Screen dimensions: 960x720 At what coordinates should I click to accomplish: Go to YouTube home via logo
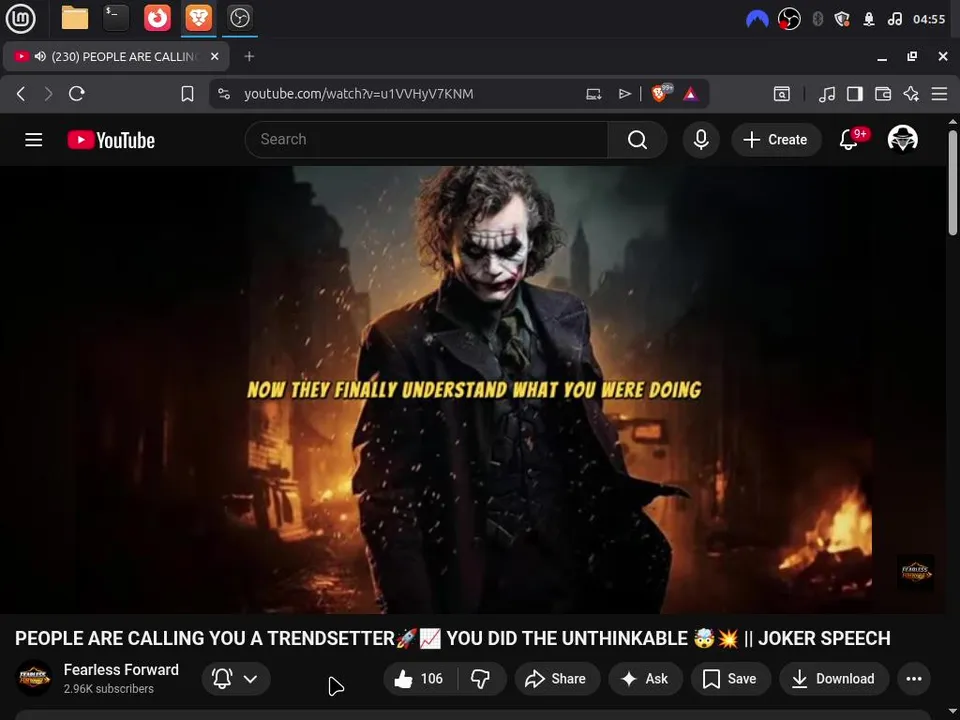pos(111,140)
